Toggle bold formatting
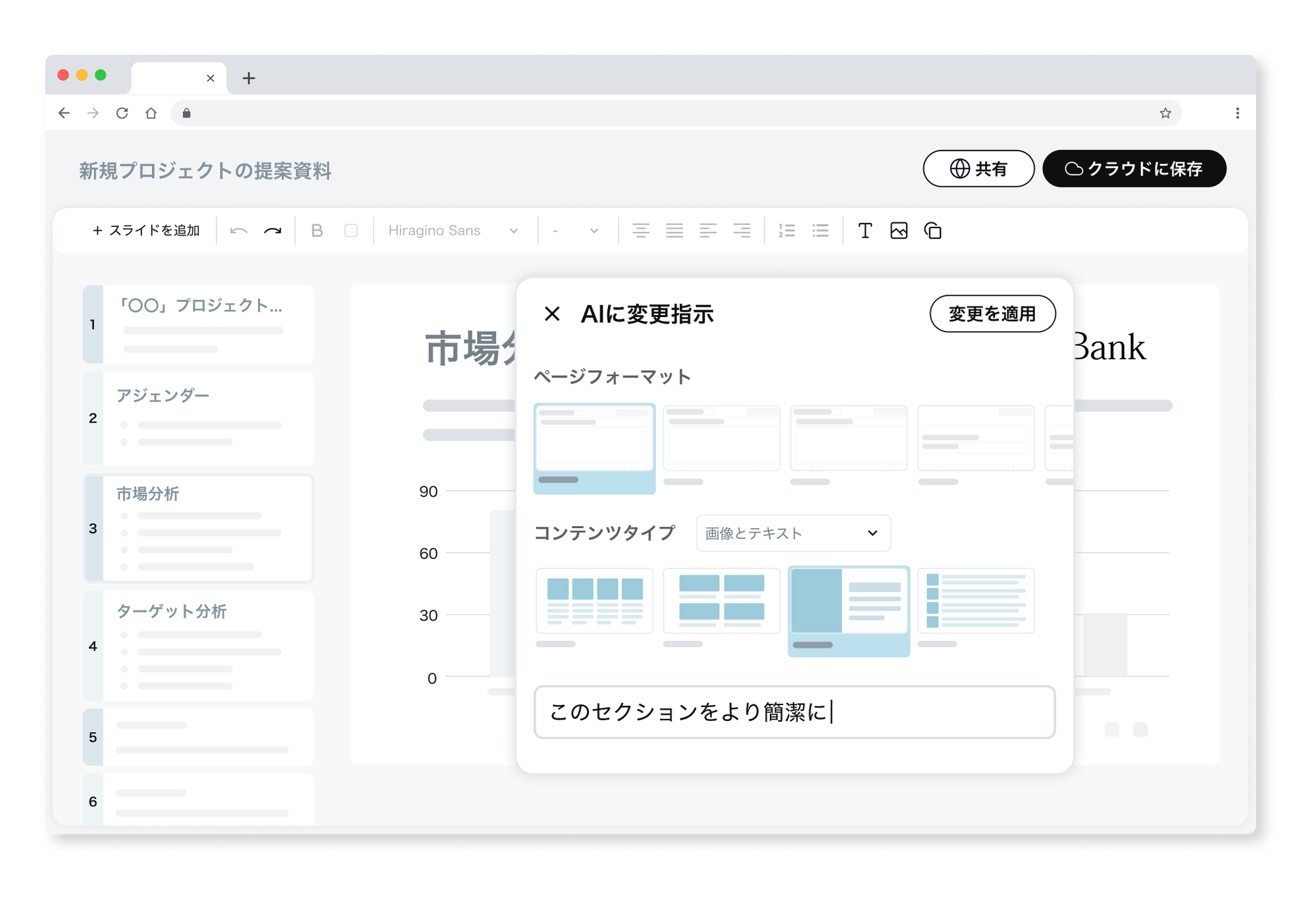The width and height of the screenshot is (1316, 903). click(318, 231)
